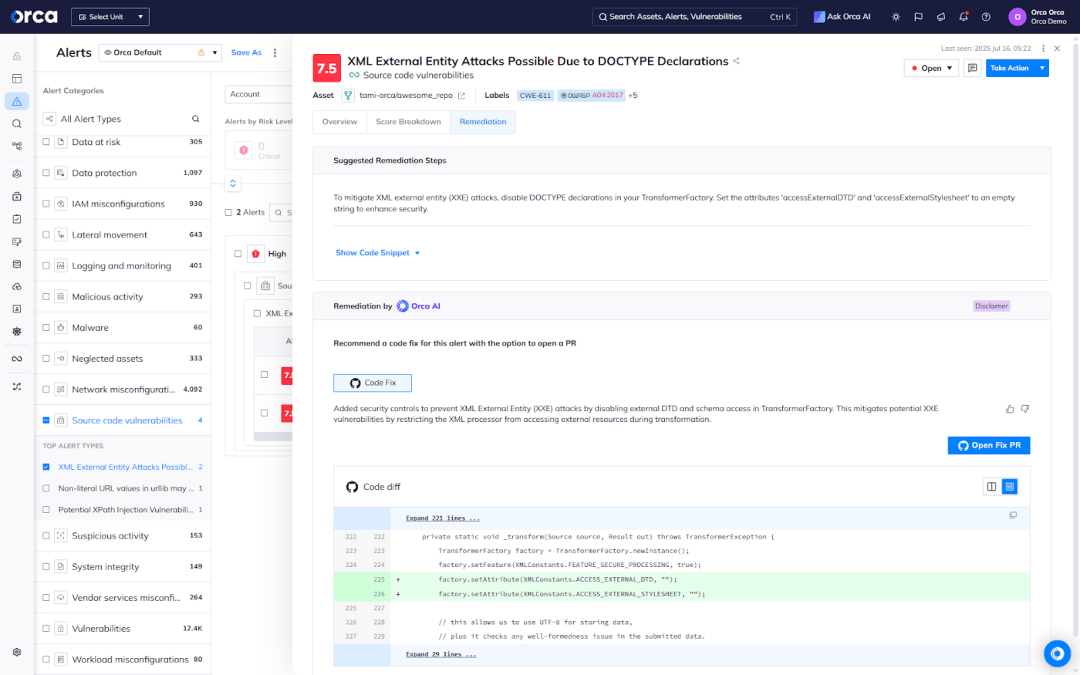Click the thumbs up feedback icon

1010,409
